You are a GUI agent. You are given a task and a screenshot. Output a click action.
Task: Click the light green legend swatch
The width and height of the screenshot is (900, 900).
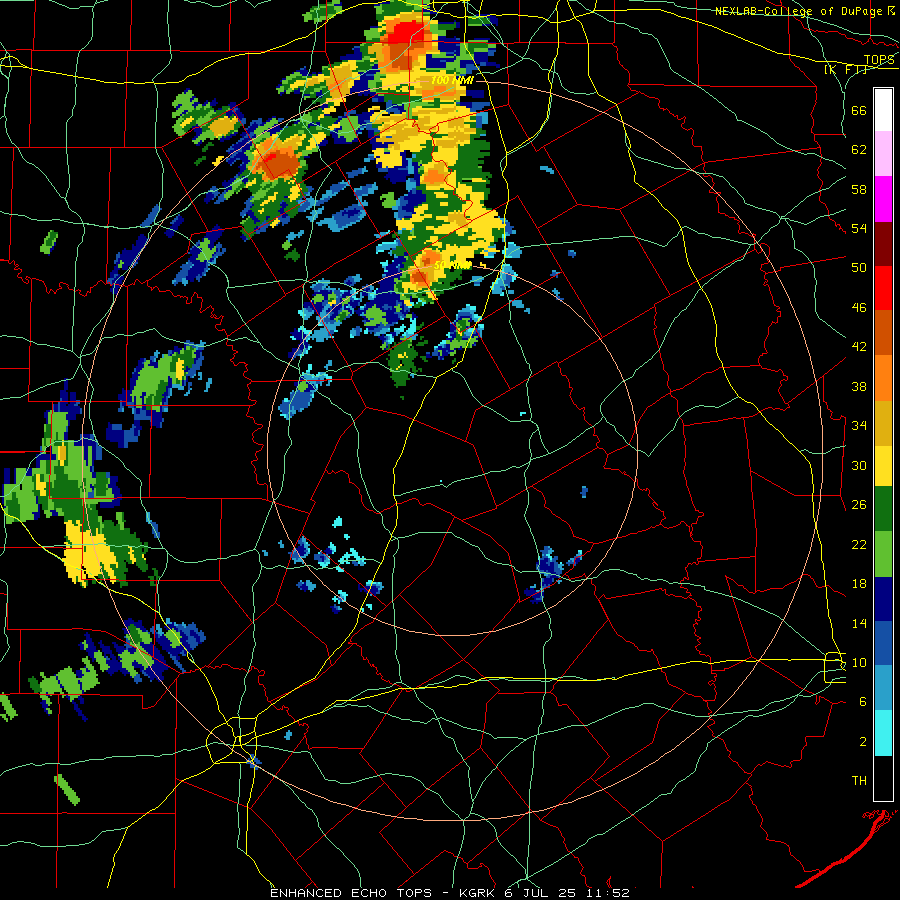click(883, 554)
